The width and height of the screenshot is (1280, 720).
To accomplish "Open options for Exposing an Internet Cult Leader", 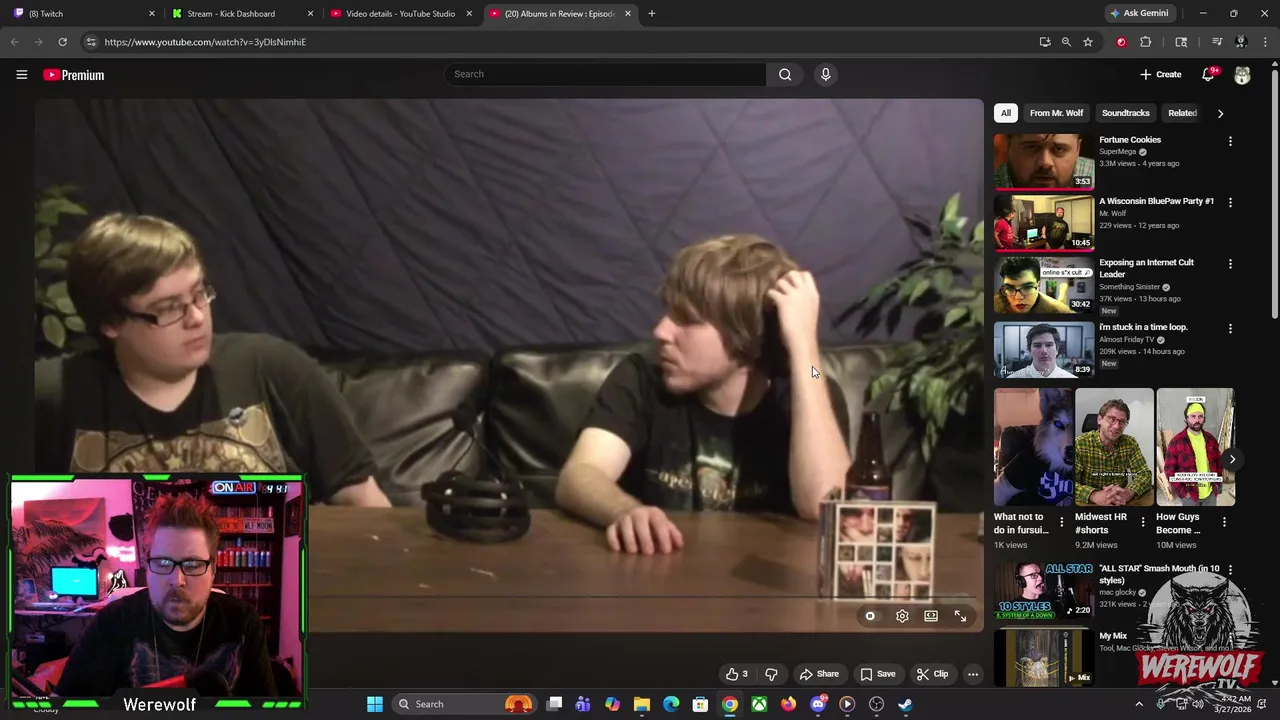I will 1230,264.
